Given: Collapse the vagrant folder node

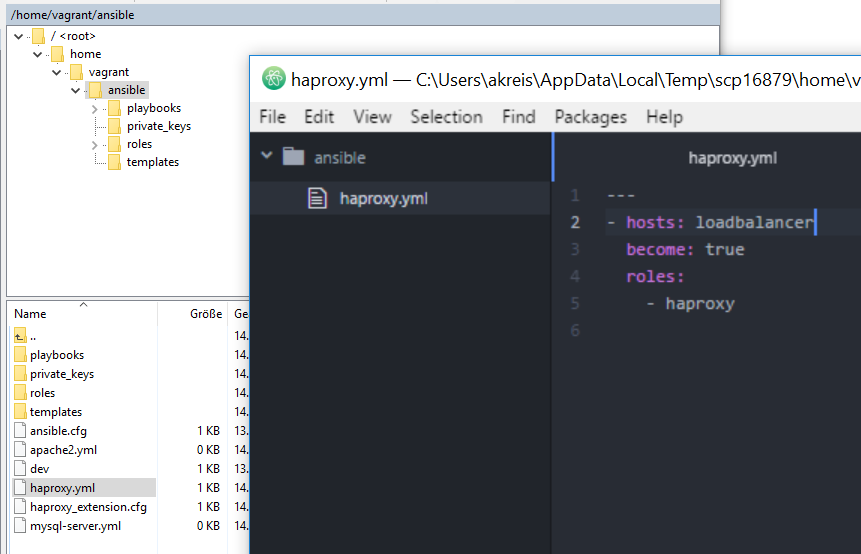Looking at the screenshot, I should (x=57, y=72).
